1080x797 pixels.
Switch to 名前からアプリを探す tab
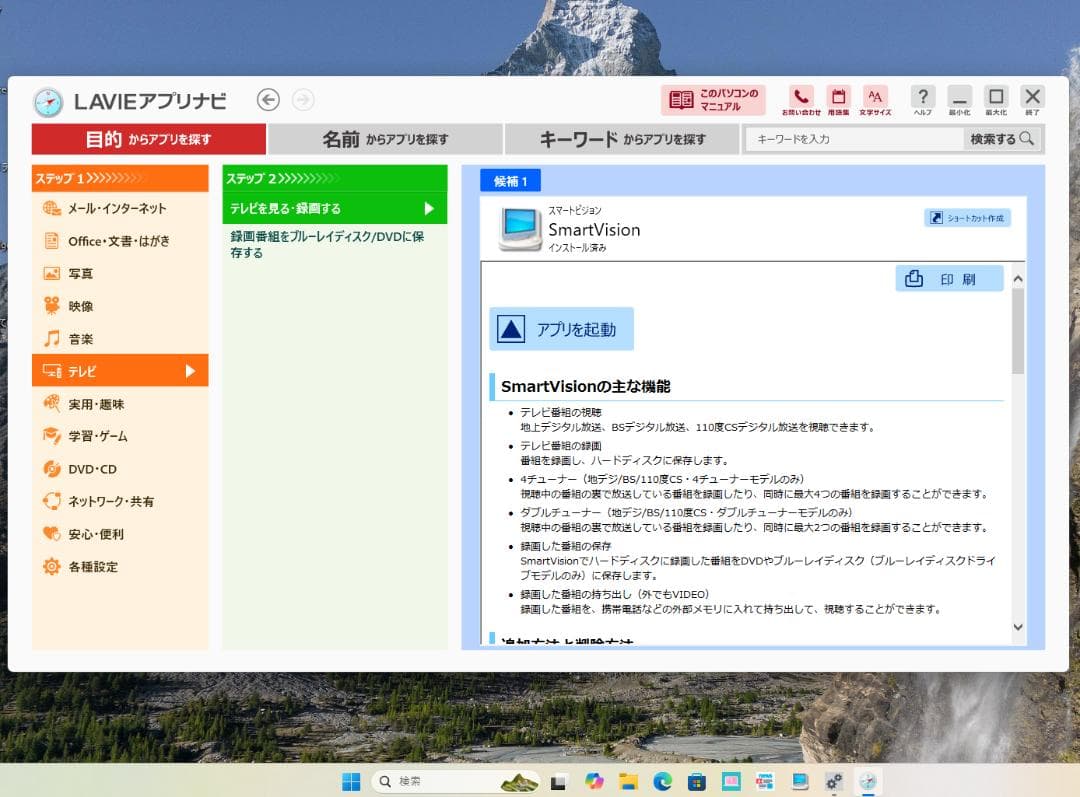[386, 139]
